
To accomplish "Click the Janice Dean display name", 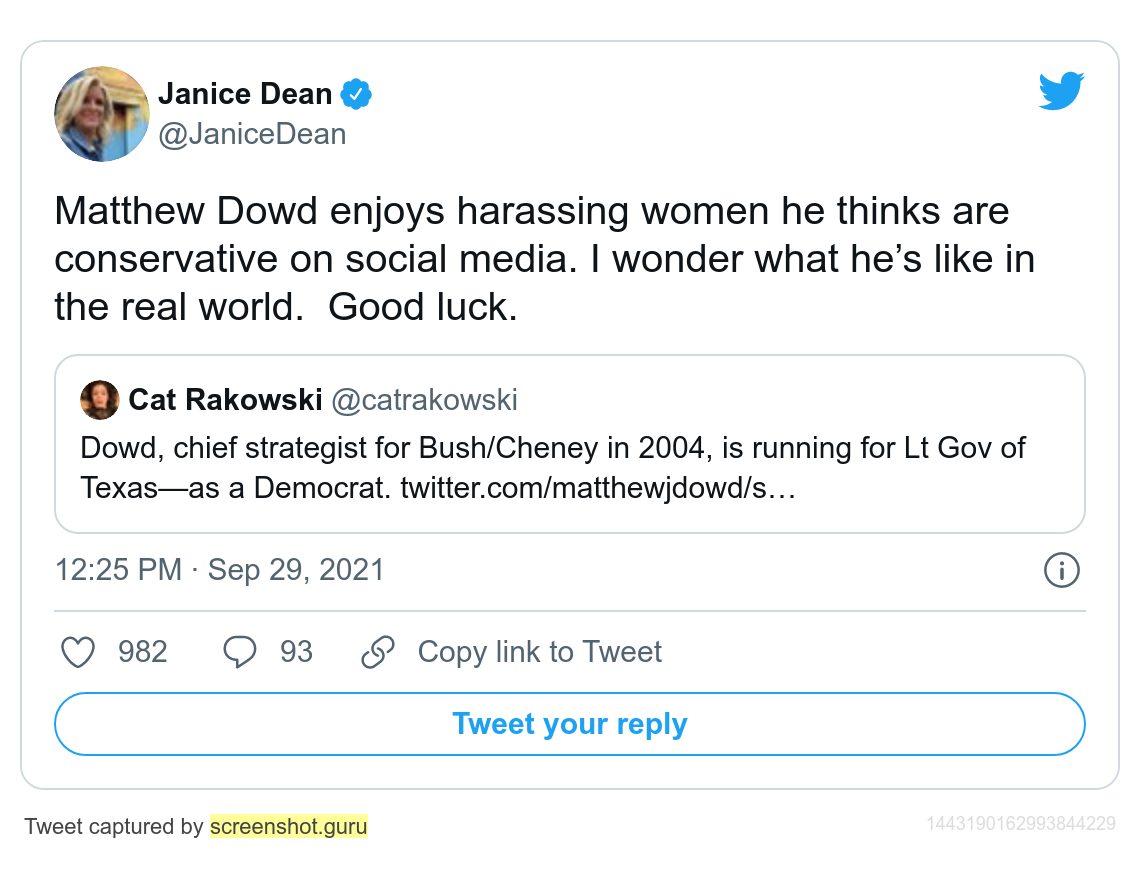I will (x=245, y=94).
